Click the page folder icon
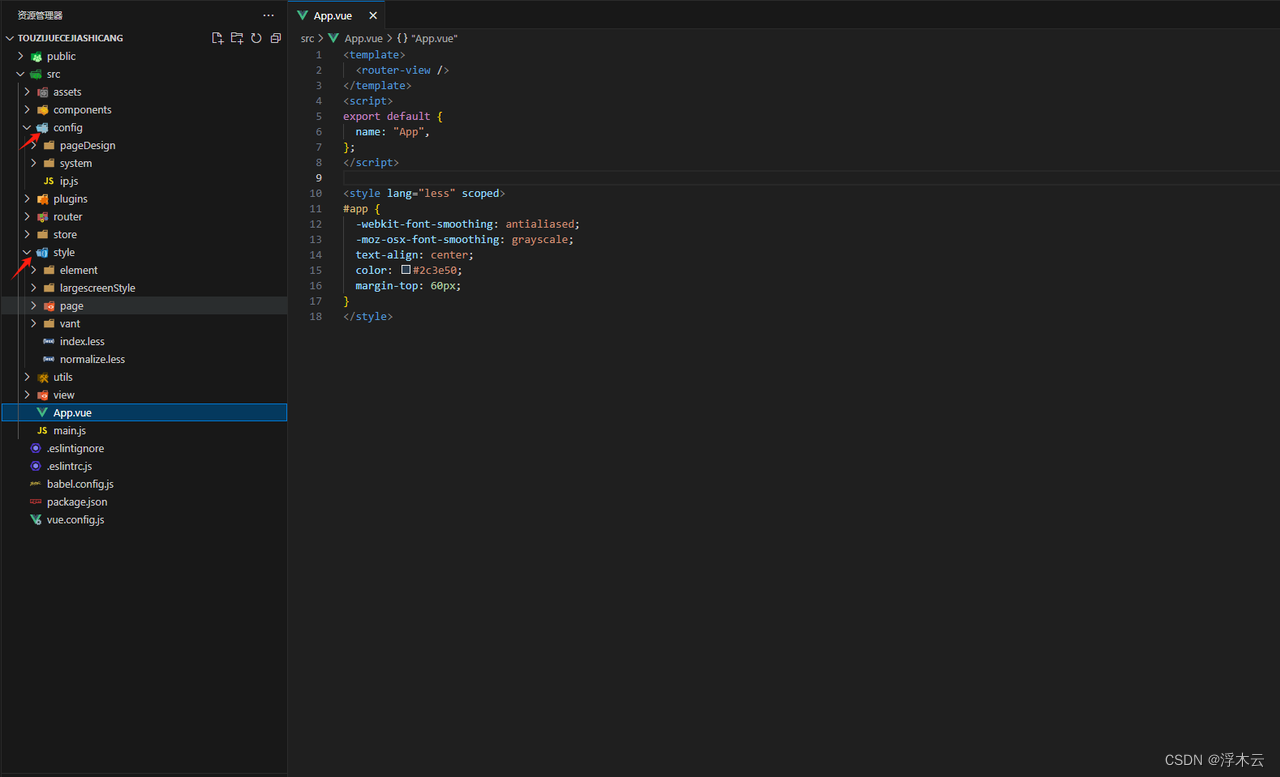 pyautogui.click(x=49, y=306)
